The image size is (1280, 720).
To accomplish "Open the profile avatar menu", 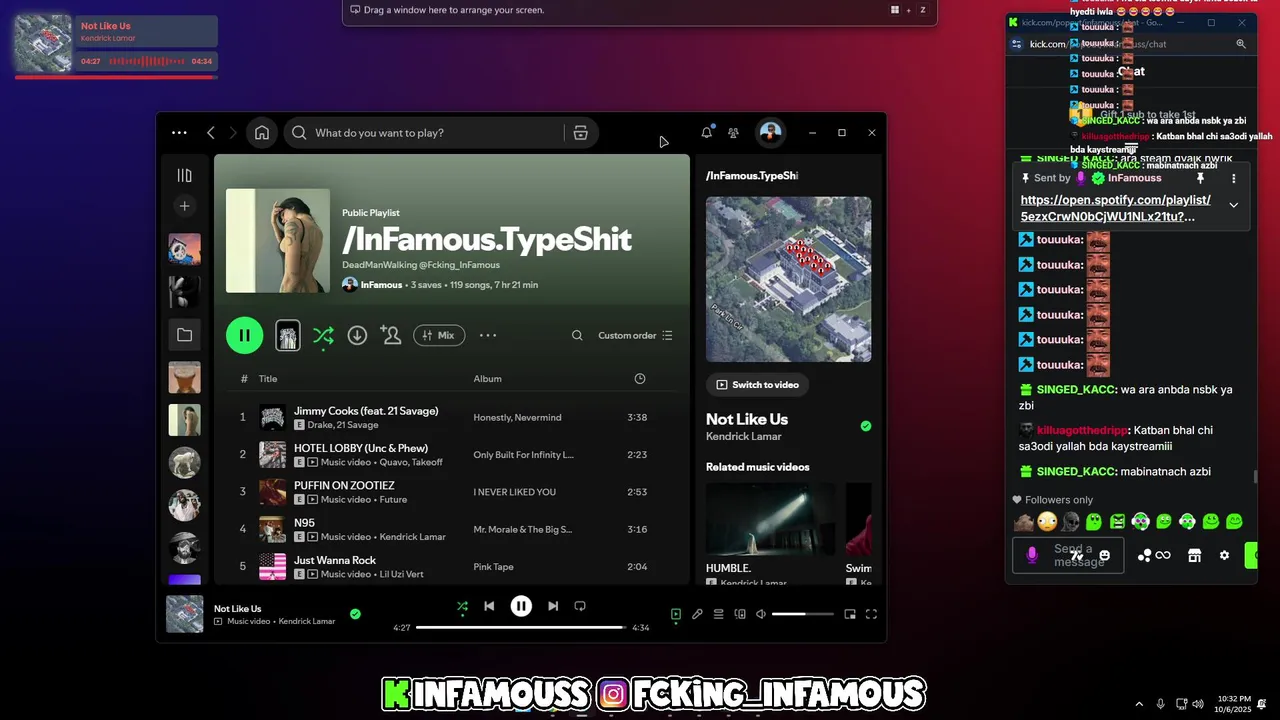I will point(770,132).
